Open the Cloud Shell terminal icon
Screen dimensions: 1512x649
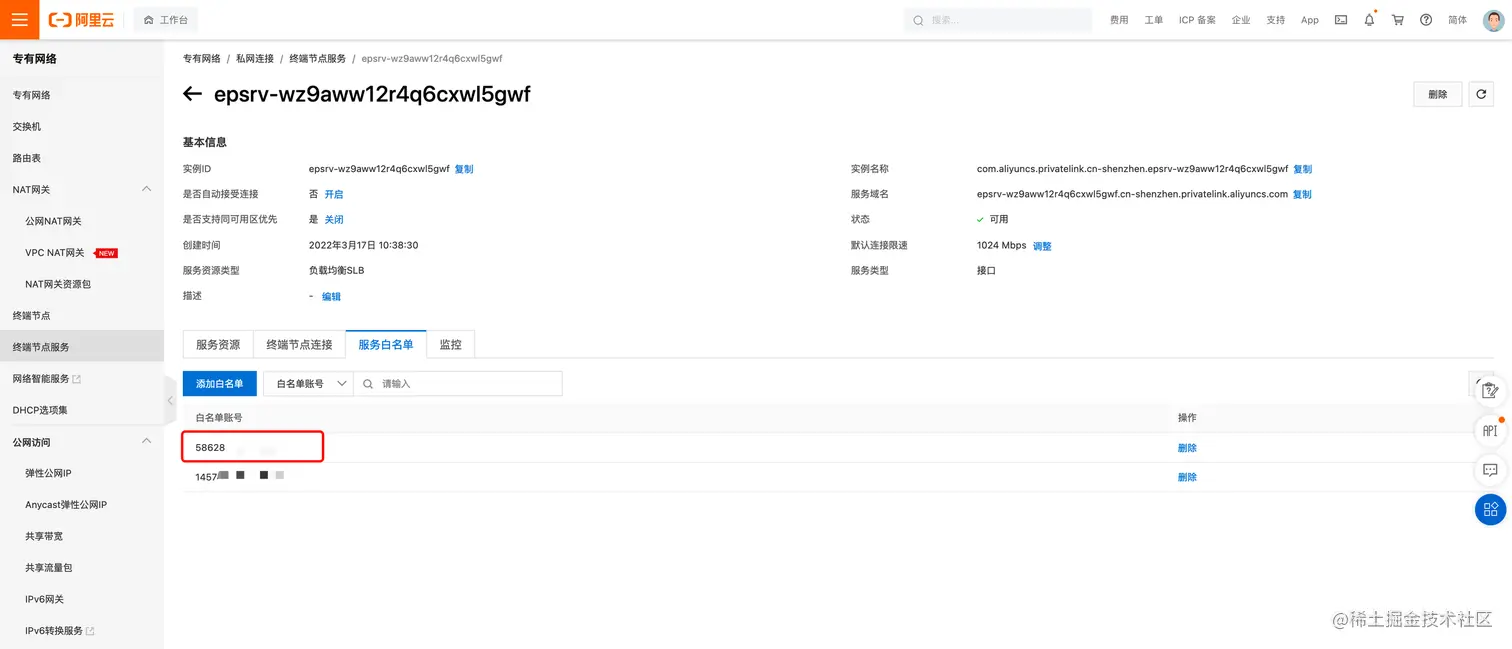[x=1340, y=19]
